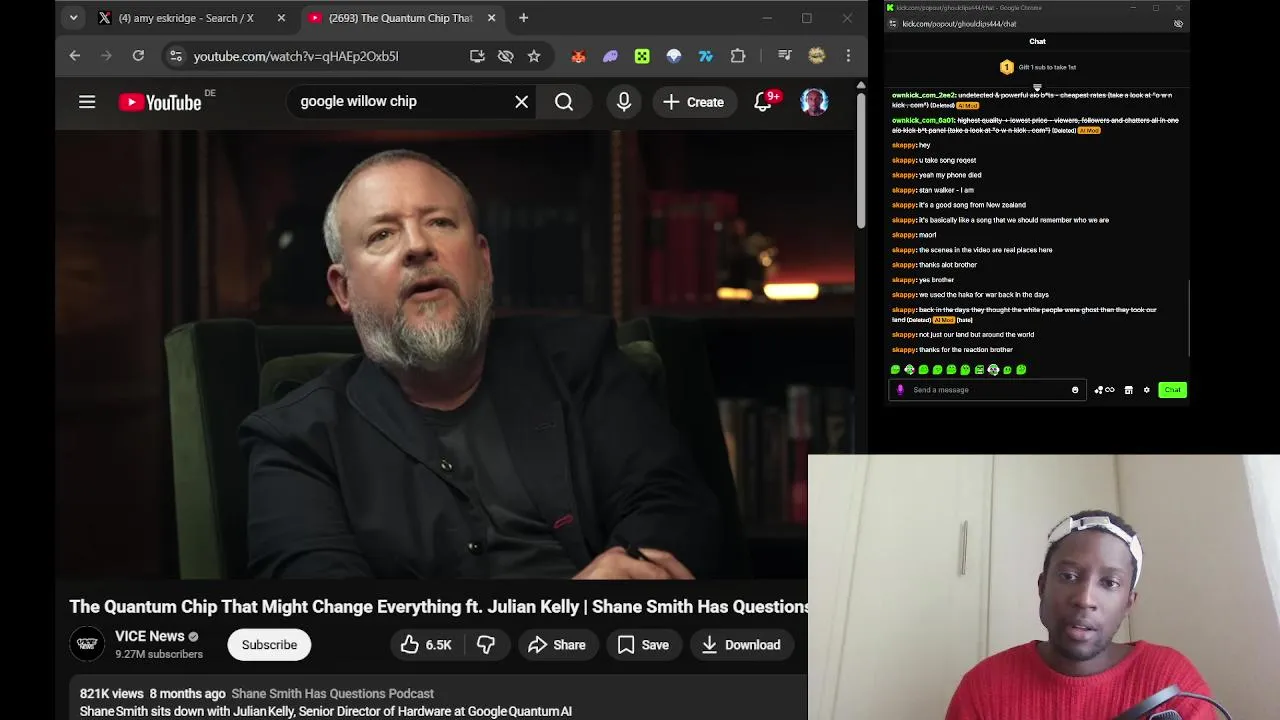The width and height of the screenshot is (1280, 720).
Task: View site settings in Kick popout window
Action: tap(893, 24)
